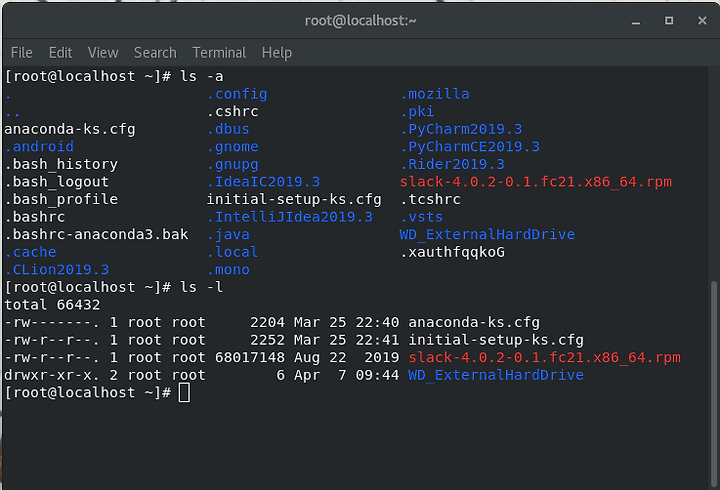Maximize the terminal window
Image resolution: width=720 pixels, height=490 pixels.
pyautogui.click(x=669, y=21)
